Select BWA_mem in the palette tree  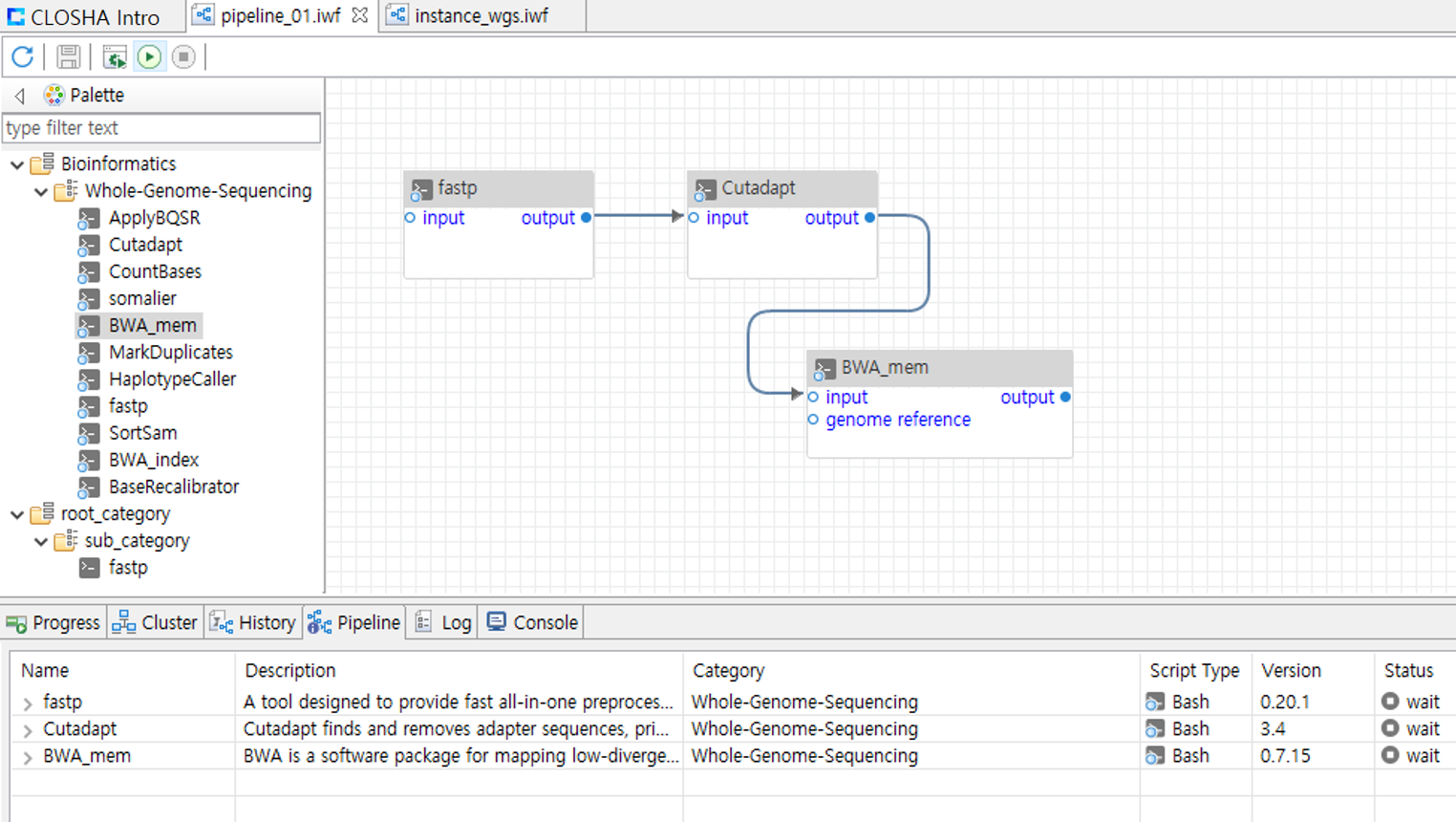[152, 326]
